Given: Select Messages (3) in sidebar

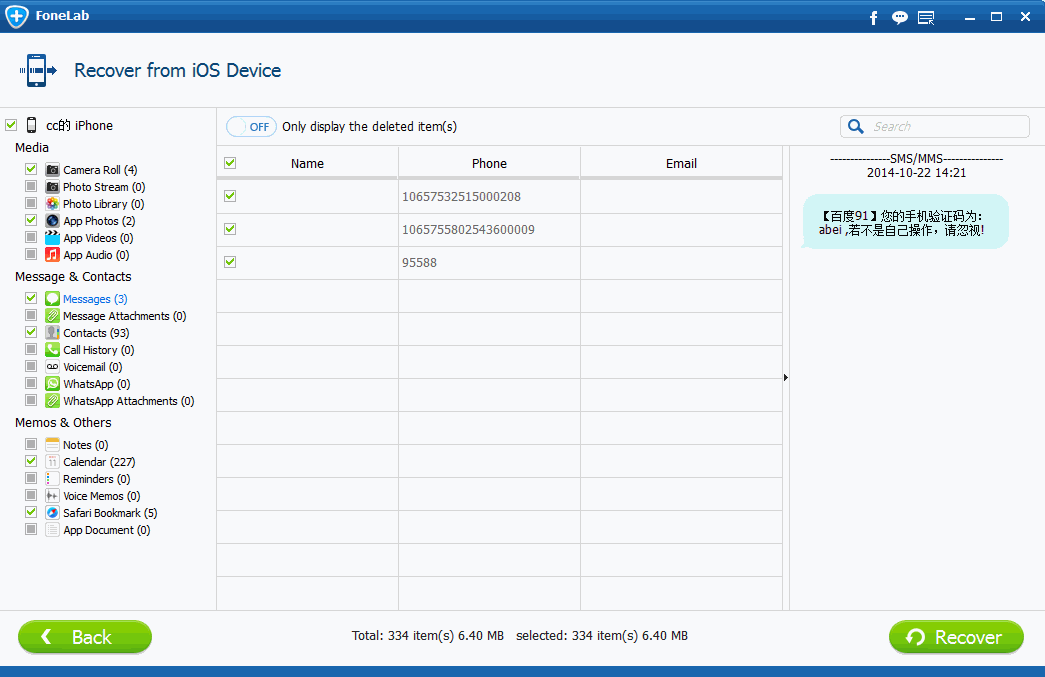Looking at the screenshot, I should click(94, 299).
